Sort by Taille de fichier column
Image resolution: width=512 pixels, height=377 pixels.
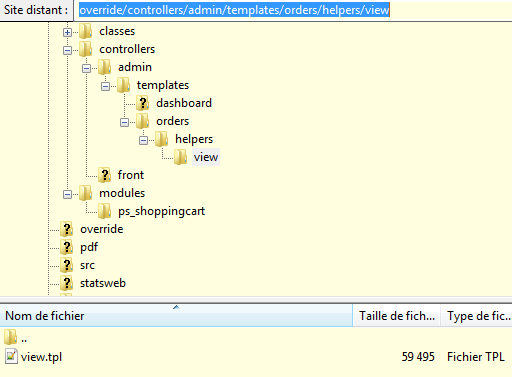(397, 316)
